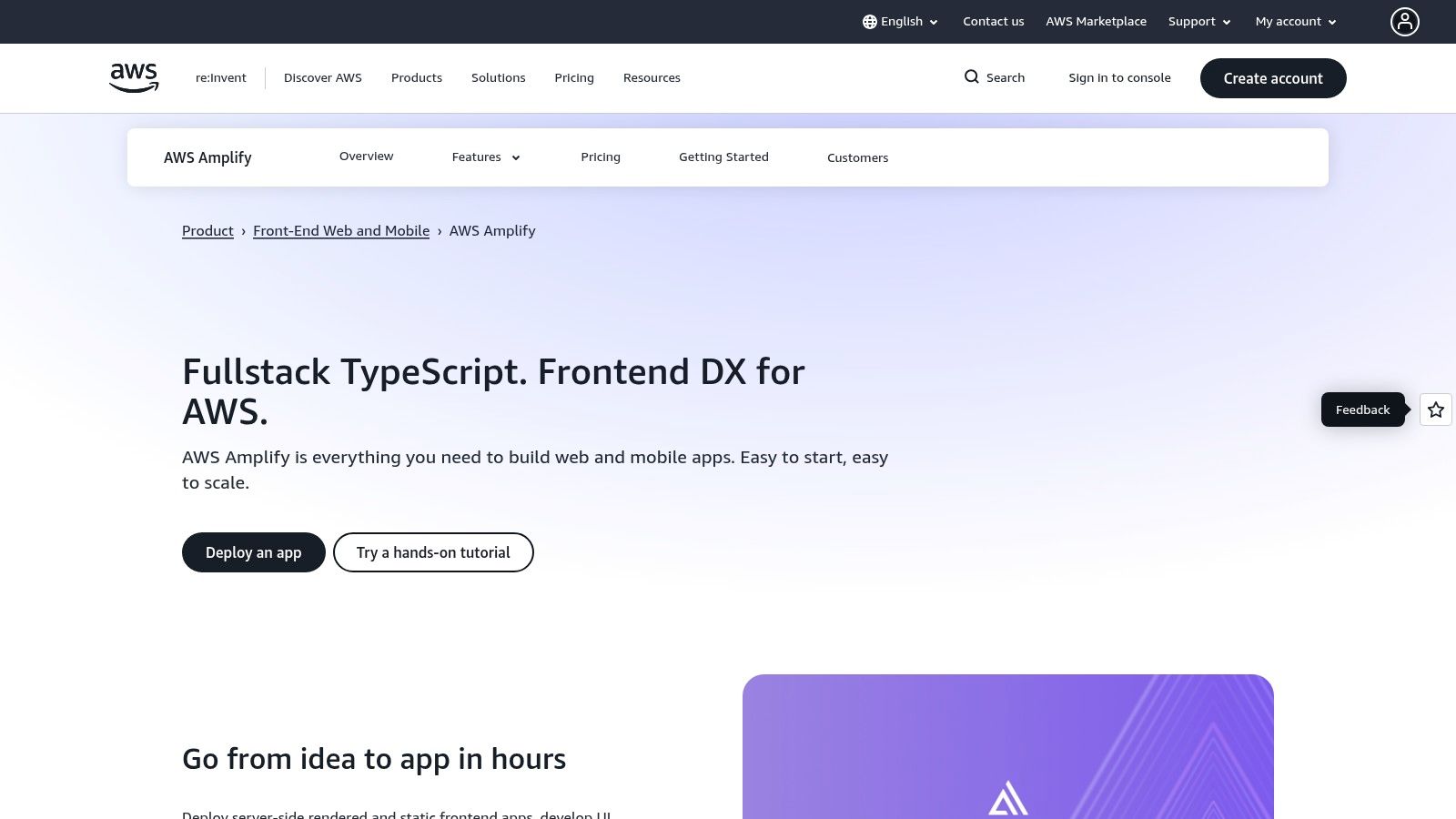
Task: Click the globe language icon
Action: click(x=870, y=22)
